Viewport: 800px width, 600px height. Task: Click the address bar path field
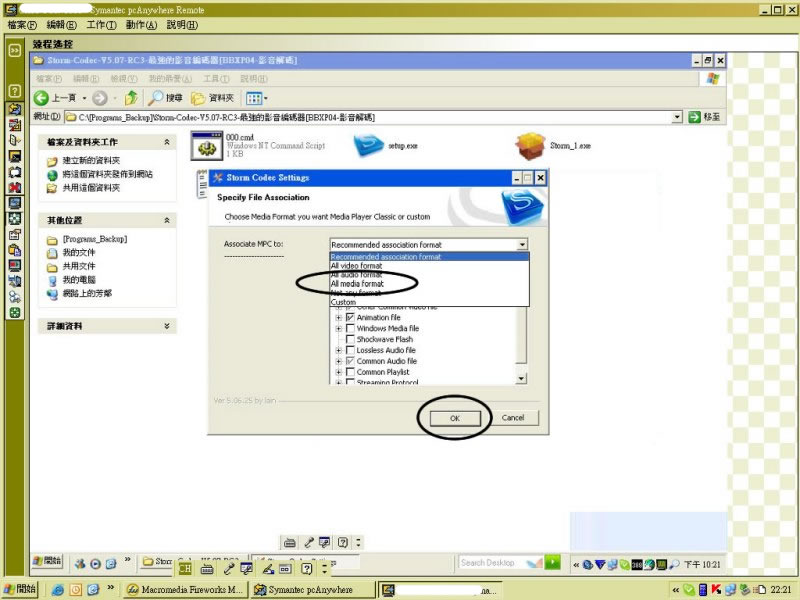pos(367,117)
